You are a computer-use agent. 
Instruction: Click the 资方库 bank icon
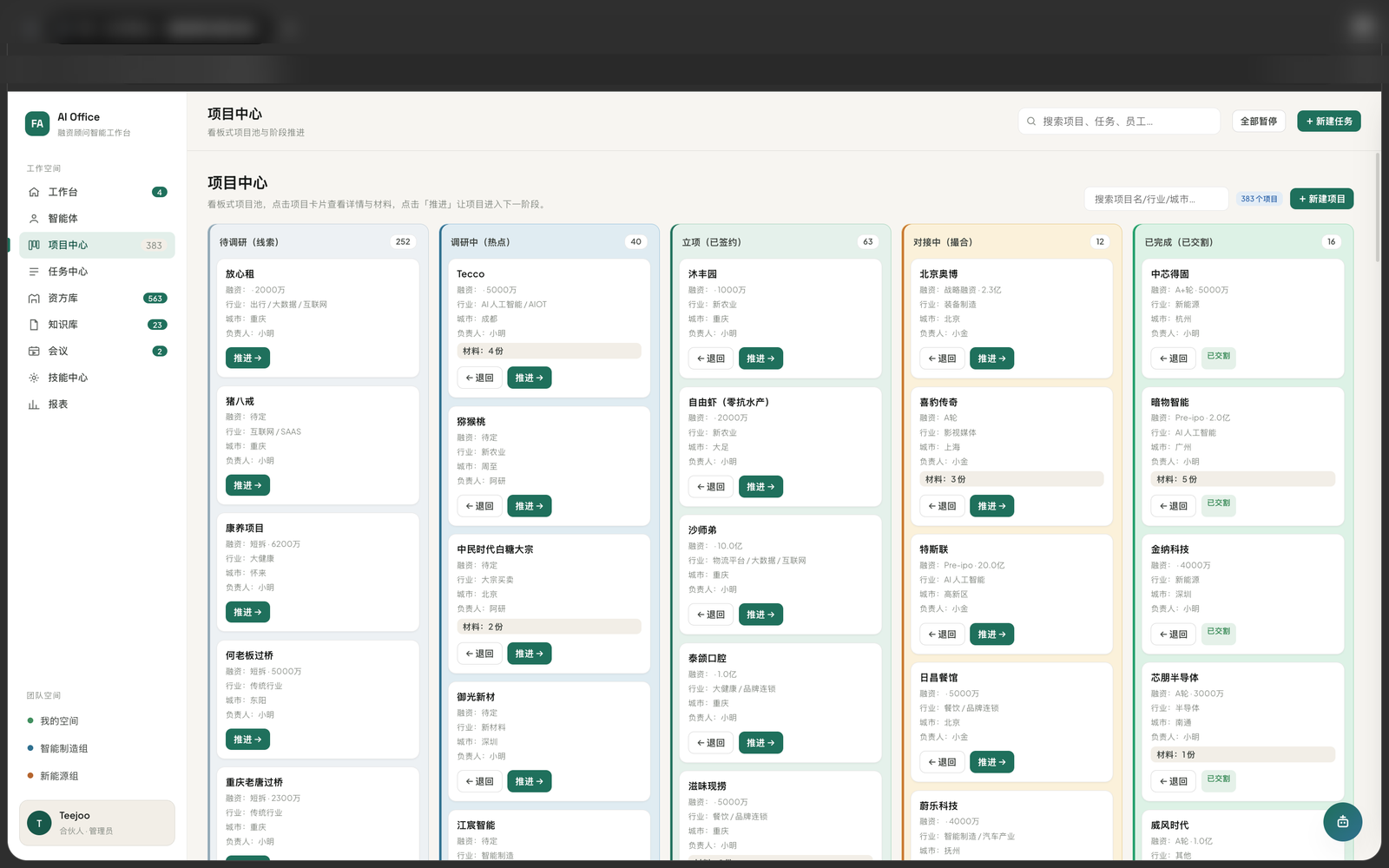(x=34, y=299)
